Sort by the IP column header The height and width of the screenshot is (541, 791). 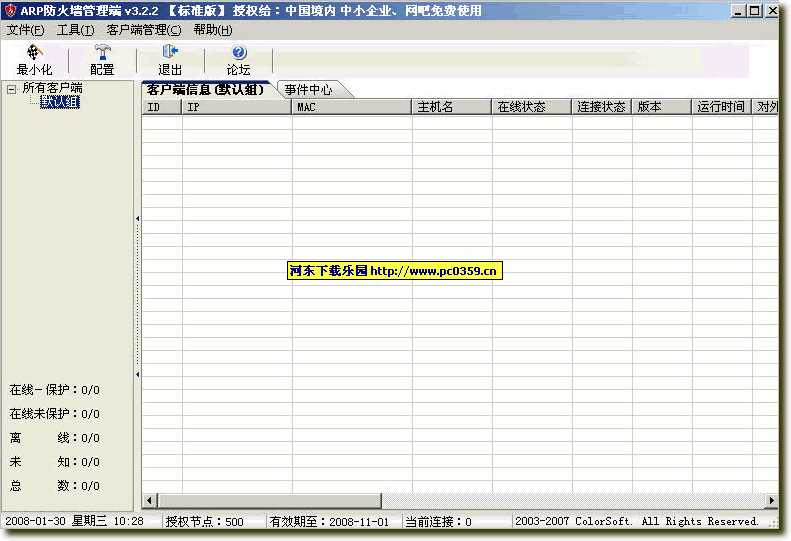(236, 107)
